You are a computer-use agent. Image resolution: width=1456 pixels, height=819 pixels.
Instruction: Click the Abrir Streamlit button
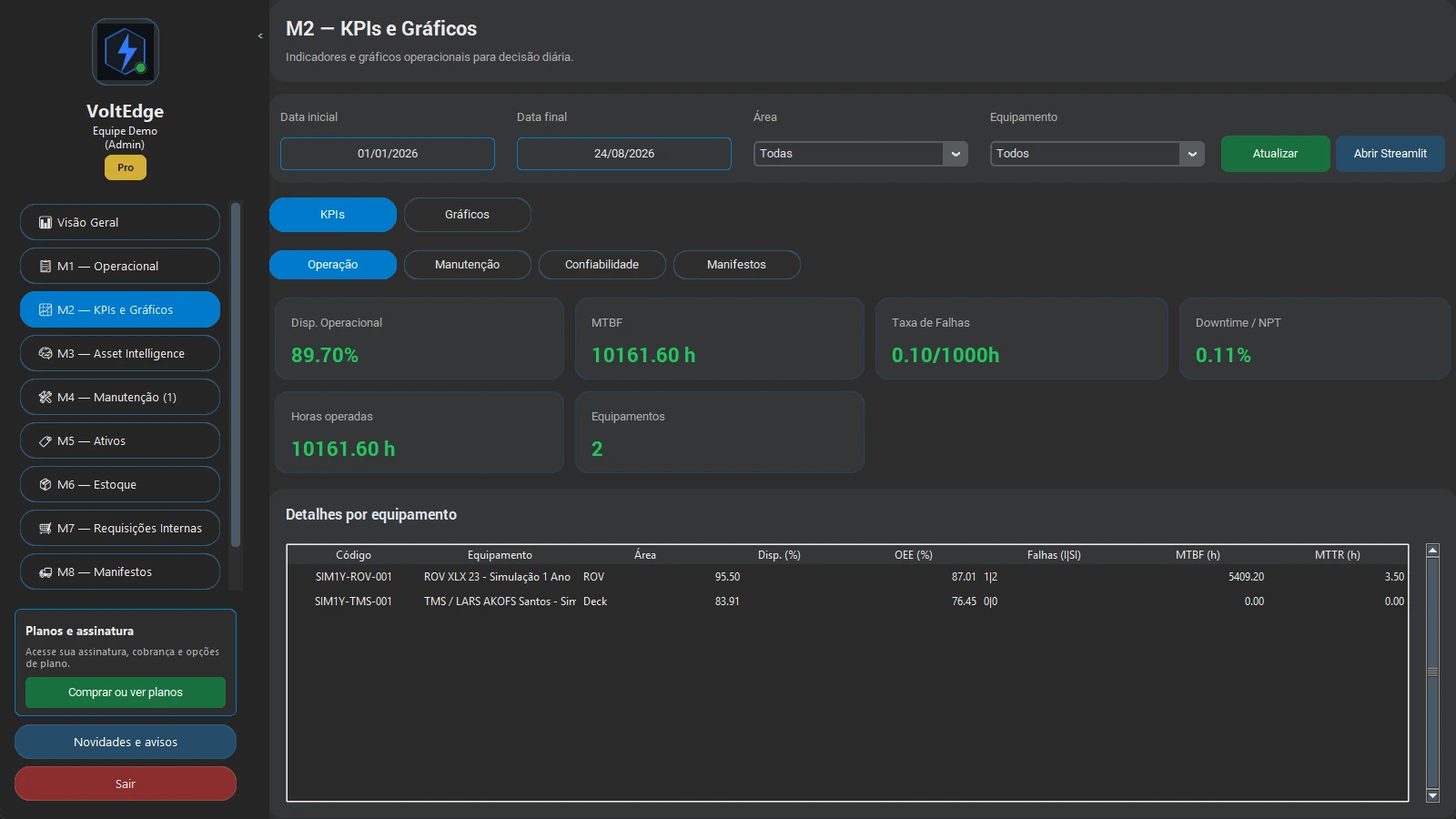[x=1390, y=154]
